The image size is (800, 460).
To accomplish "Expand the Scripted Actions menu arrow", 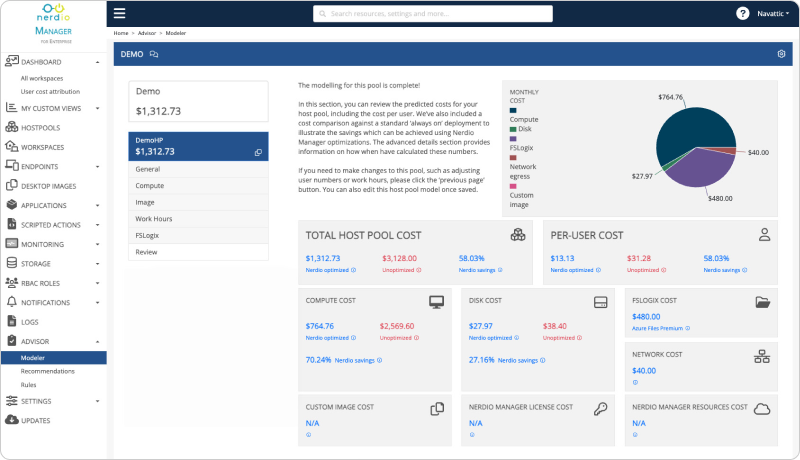I will point(97,225).
